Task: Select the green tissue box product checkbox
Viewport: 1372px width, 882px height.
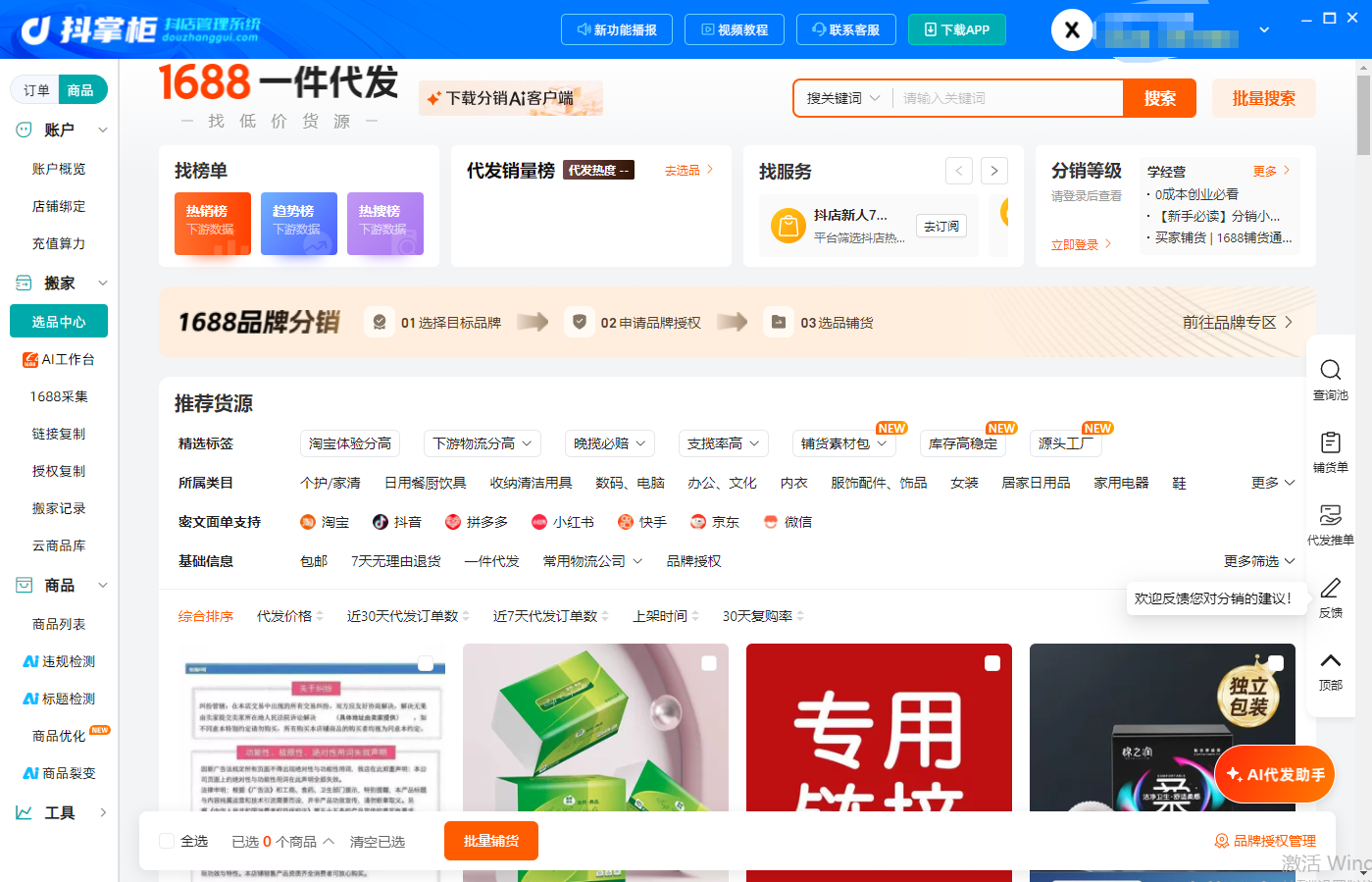Action: click(x=709, y=663)
